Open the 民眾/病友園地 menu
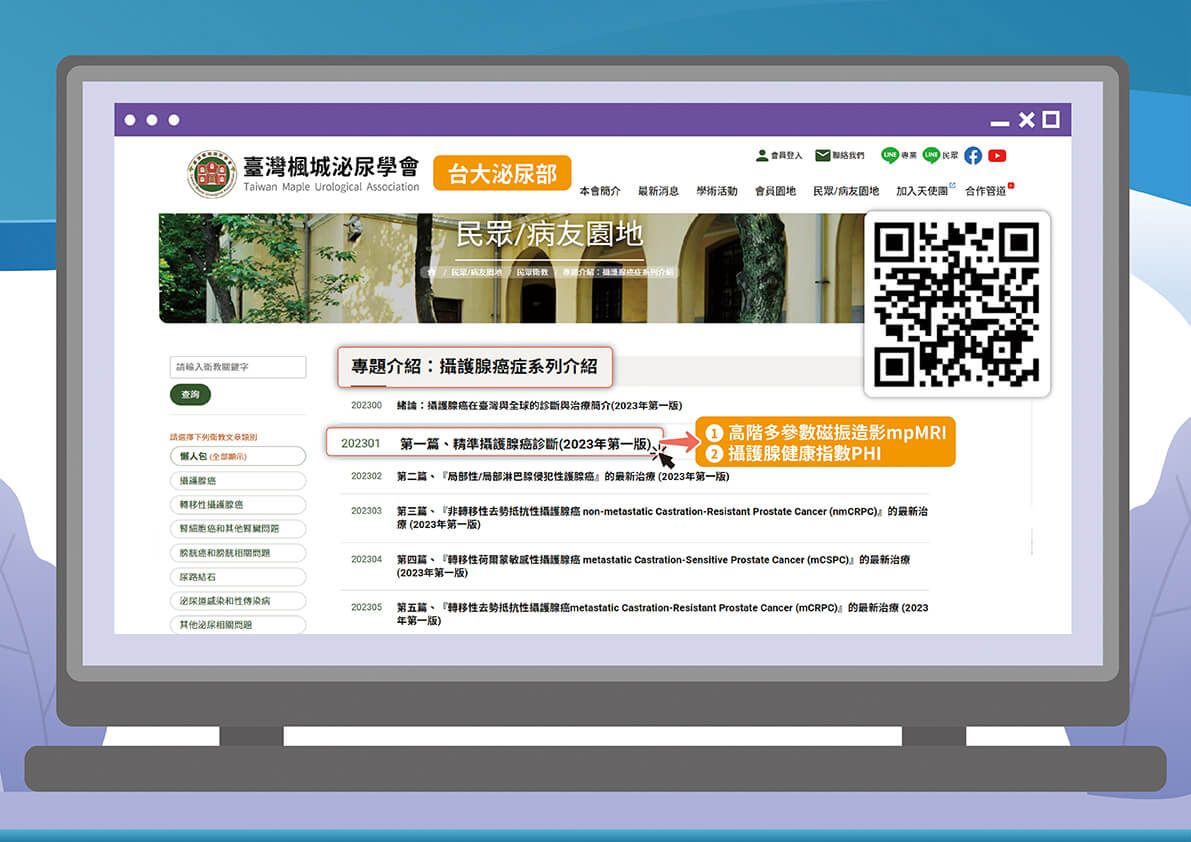Screen dimensions: 1191x842 tap(846, 191)
